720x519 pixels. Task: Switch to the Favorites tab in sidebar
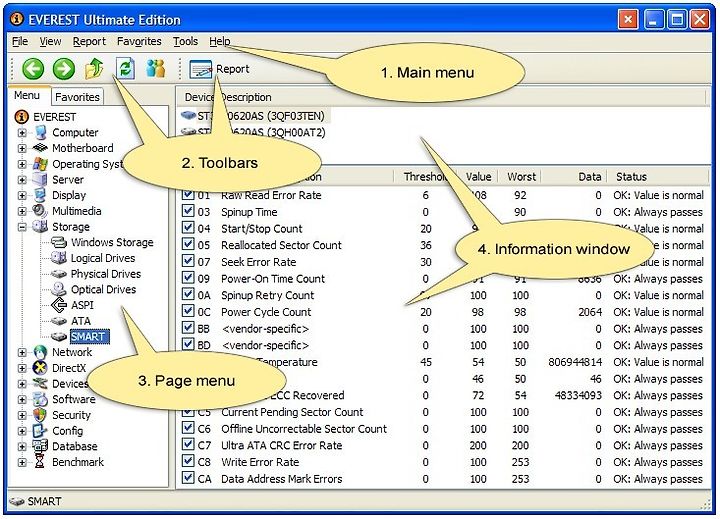(x=77, y=97)
